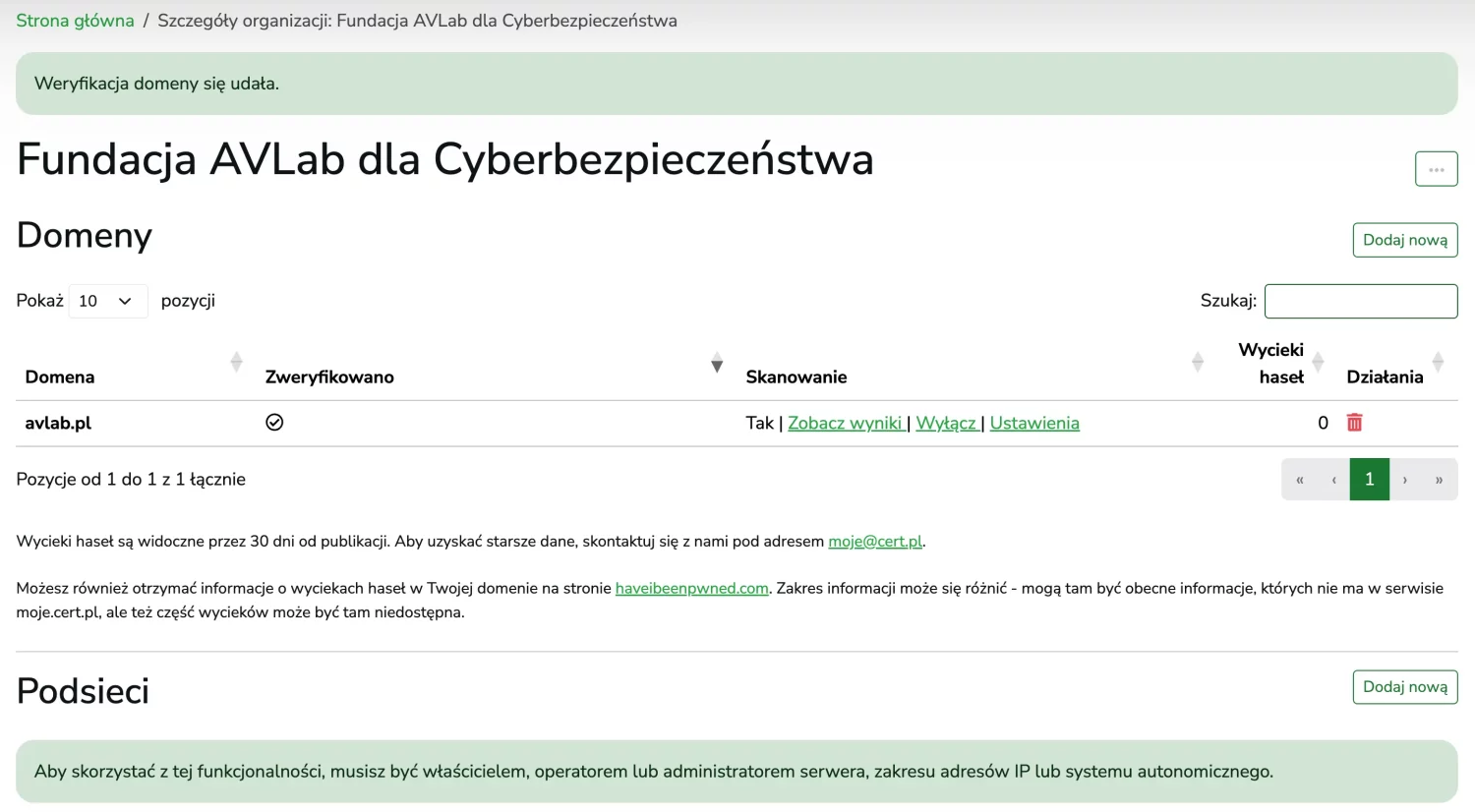1475x812 pixels.
Task: Add a new domain with Dodaj nową
Action: (x=1405, y=240)
